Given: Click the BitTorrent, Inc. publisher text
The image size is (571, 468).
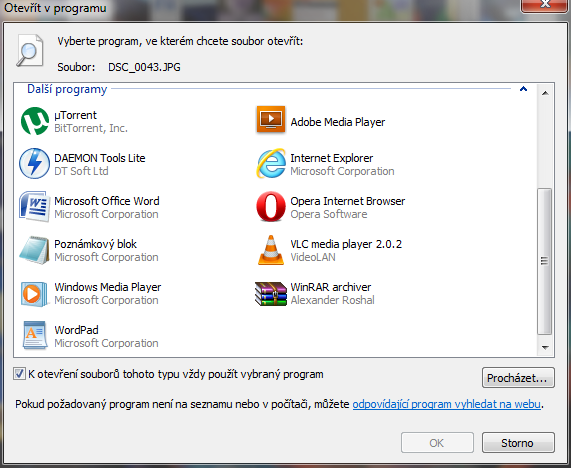Looking at the screenshot, I should click(91, 128).
